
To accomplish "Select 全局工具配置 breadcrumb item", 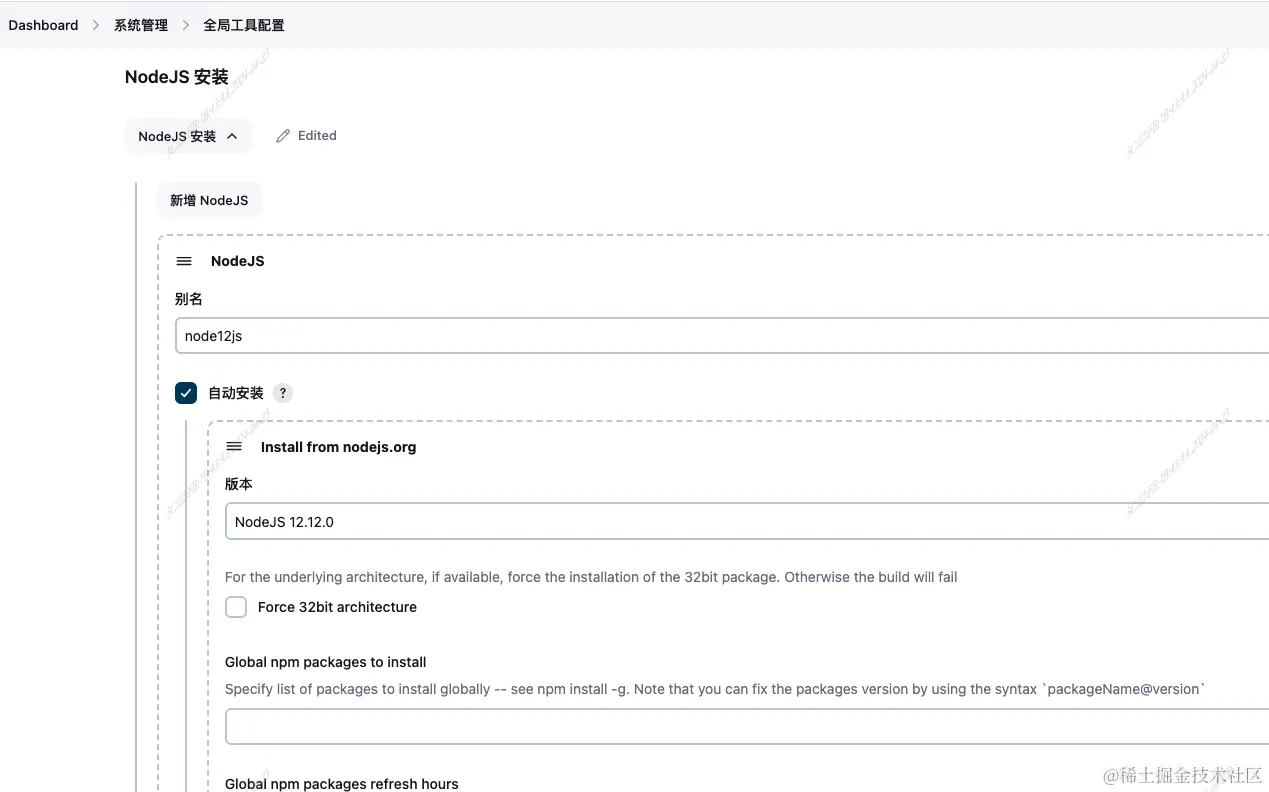I will click(x=244, y=25).
